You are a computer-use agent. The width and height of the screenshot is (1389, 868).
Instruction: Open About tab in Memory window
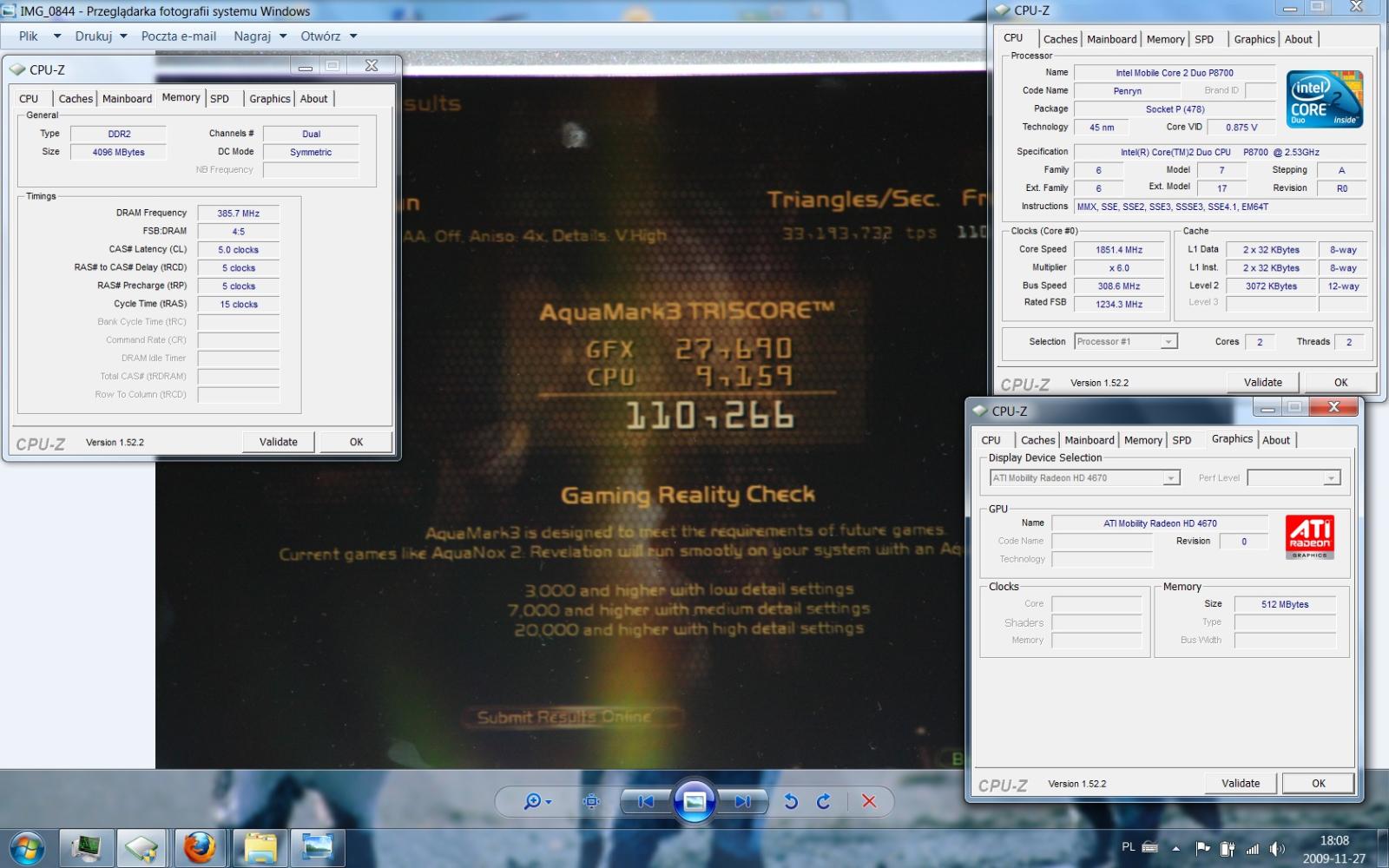[314, 99]
